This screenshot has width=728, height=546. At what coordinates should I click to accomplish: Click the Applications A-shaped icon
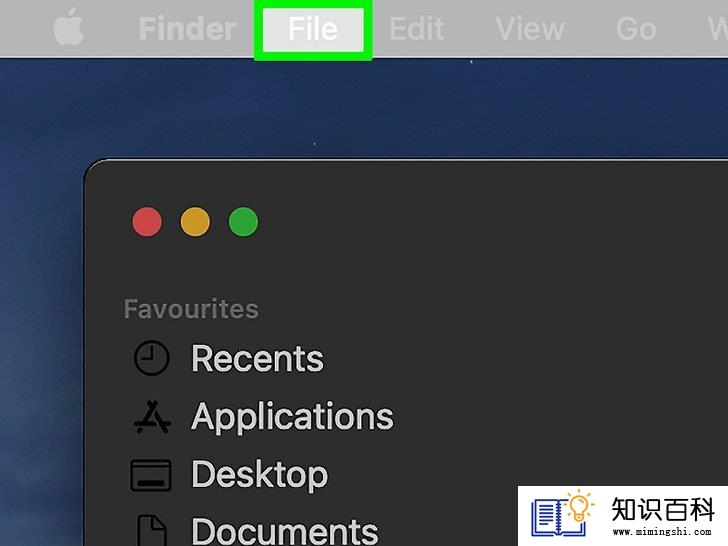(x=152, y=416)
